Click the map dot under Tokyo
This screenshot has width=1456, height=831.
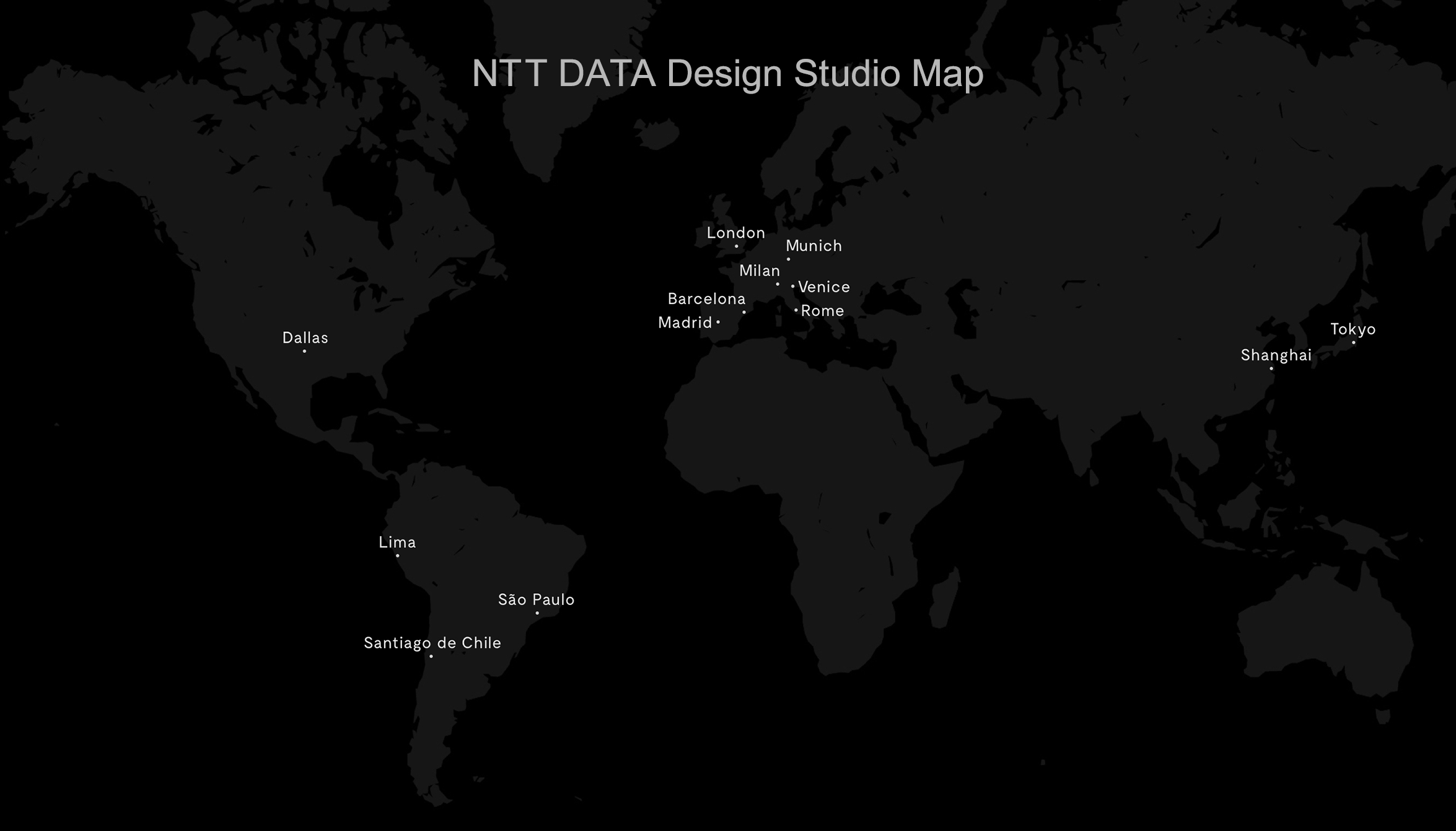coord(1353,342)
